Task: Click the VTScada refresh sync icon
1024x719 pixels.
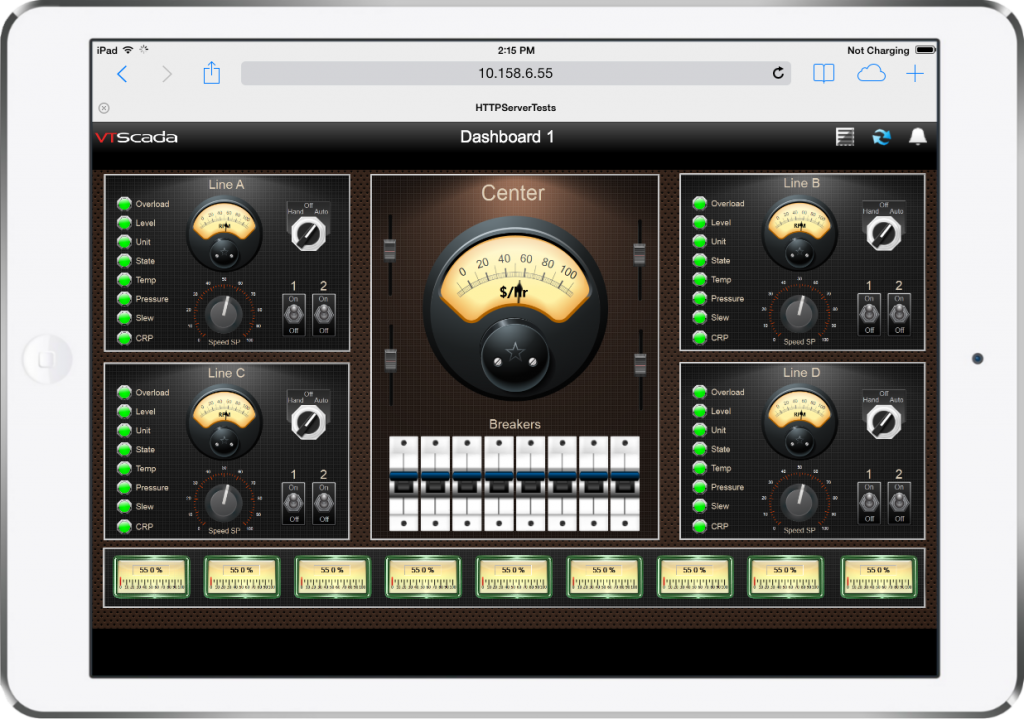Action: [881, 137]
